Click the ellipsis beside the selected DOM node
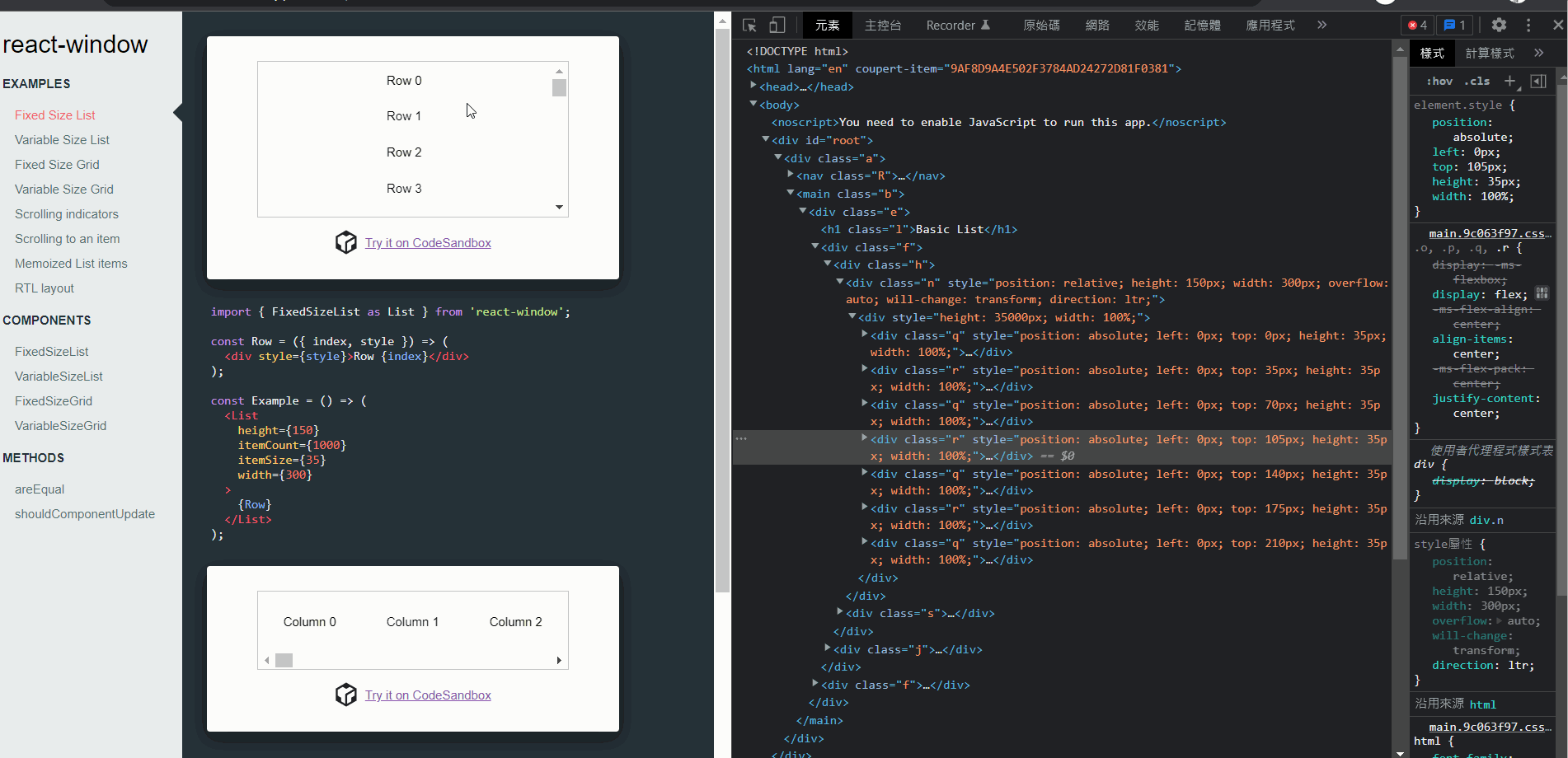1568x758 pixels. [741, 438]
